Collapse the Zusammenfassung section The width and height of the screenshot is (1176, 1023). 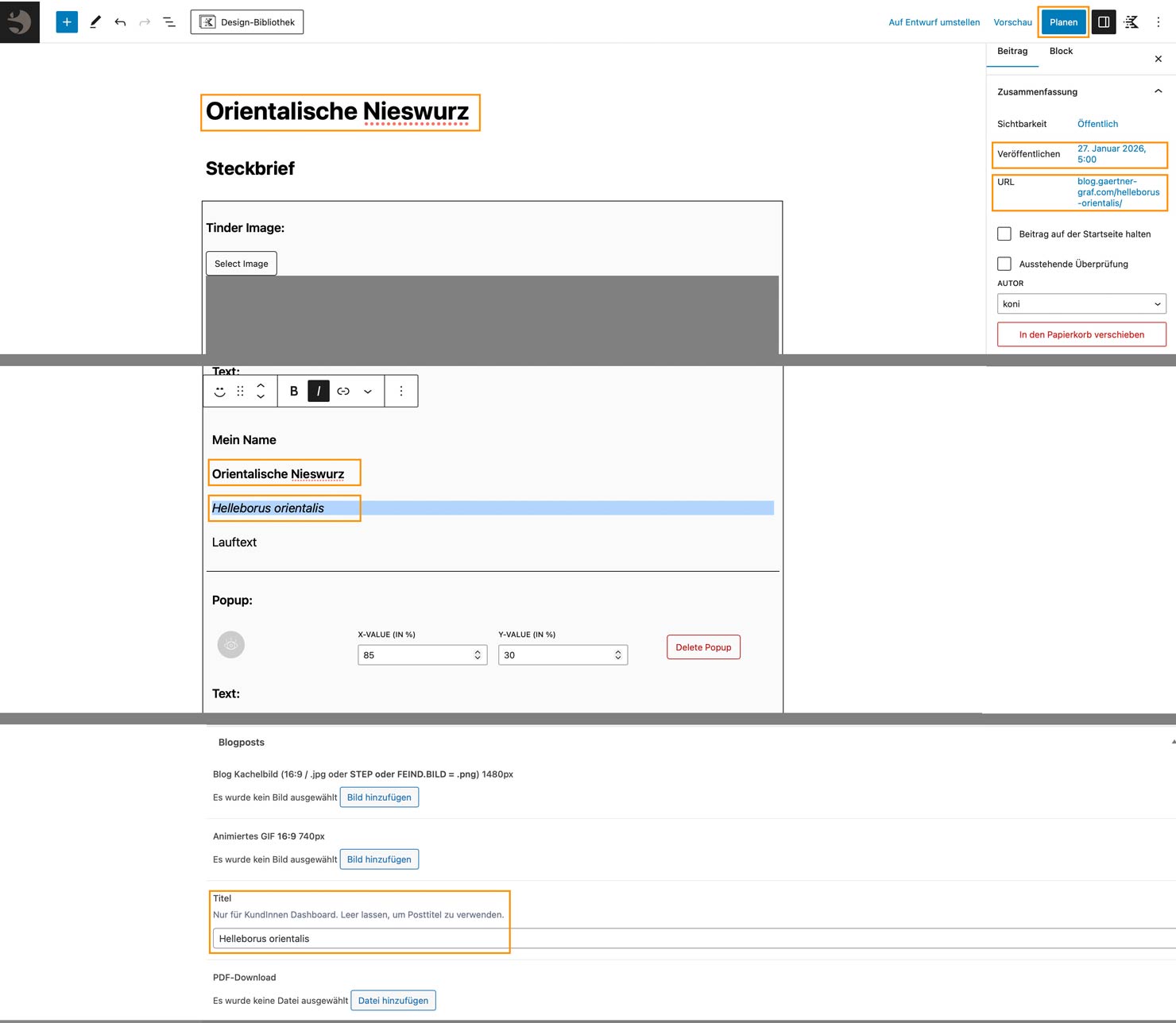click(x=1158, y=91)
